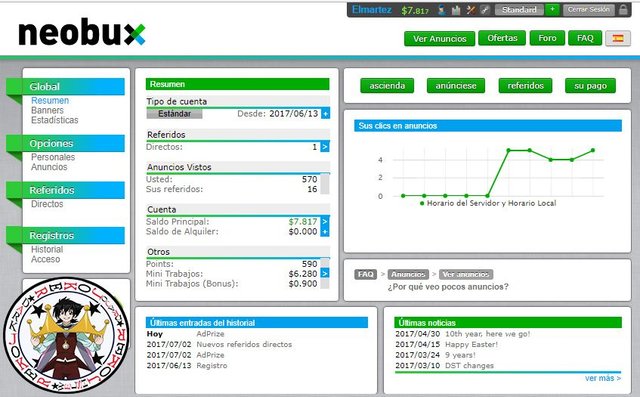Open the FAQ page
The image size is (640, 397).
pos(585,38)
